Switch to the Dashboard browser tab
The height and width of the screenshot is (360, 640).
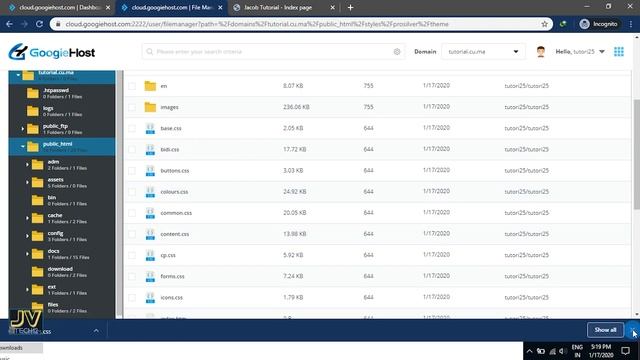click(59, 7)
